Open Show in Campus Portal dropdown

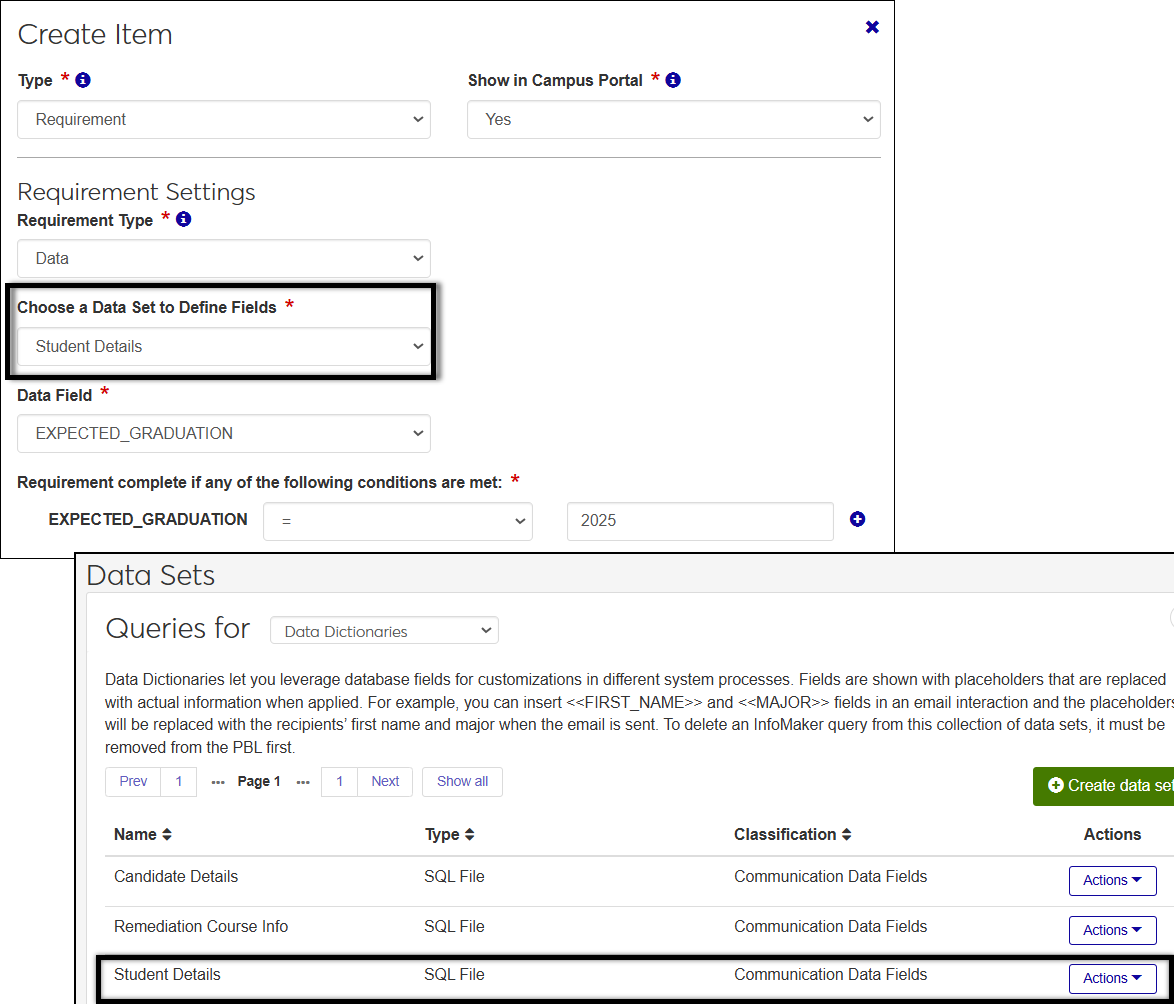coord(674,119)
